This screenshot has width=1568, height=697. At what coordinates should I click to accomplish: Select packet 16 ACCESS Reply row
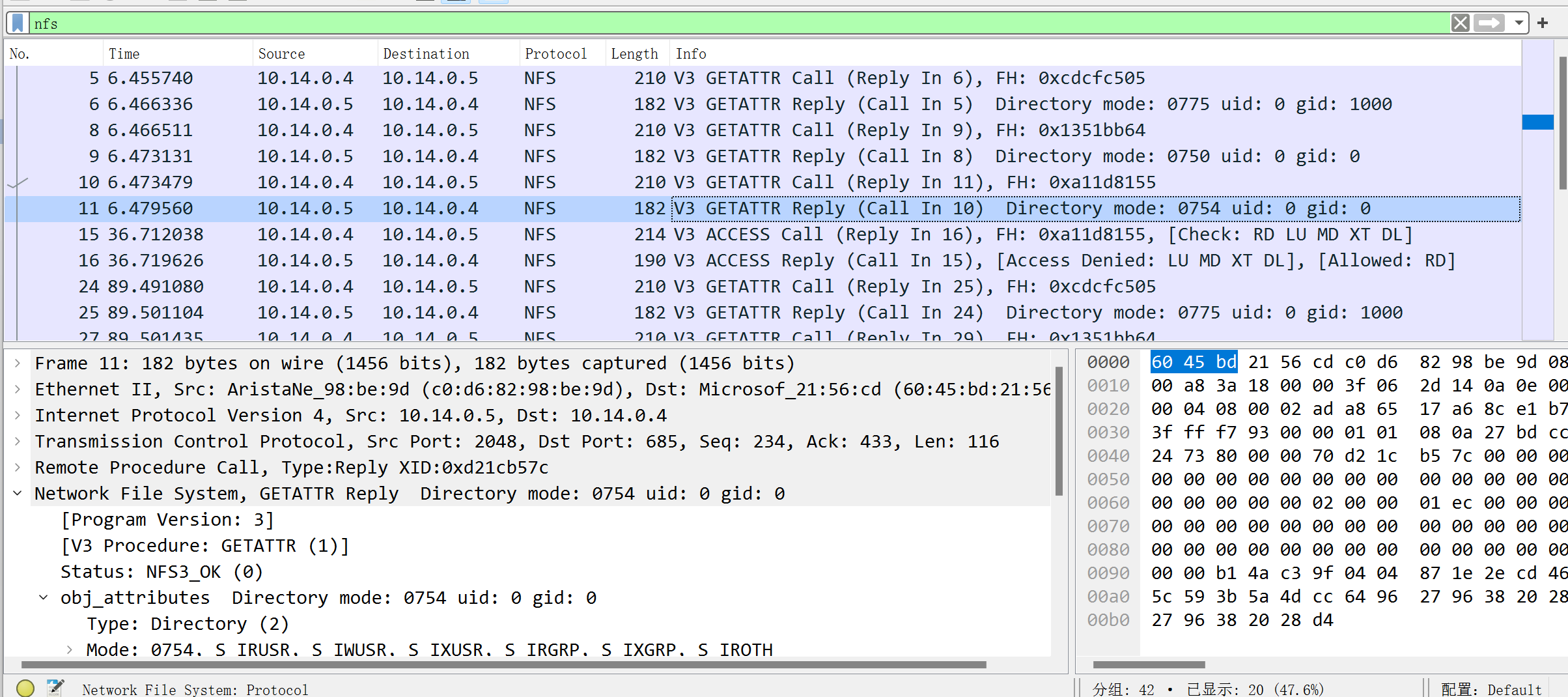pos(763,261)
